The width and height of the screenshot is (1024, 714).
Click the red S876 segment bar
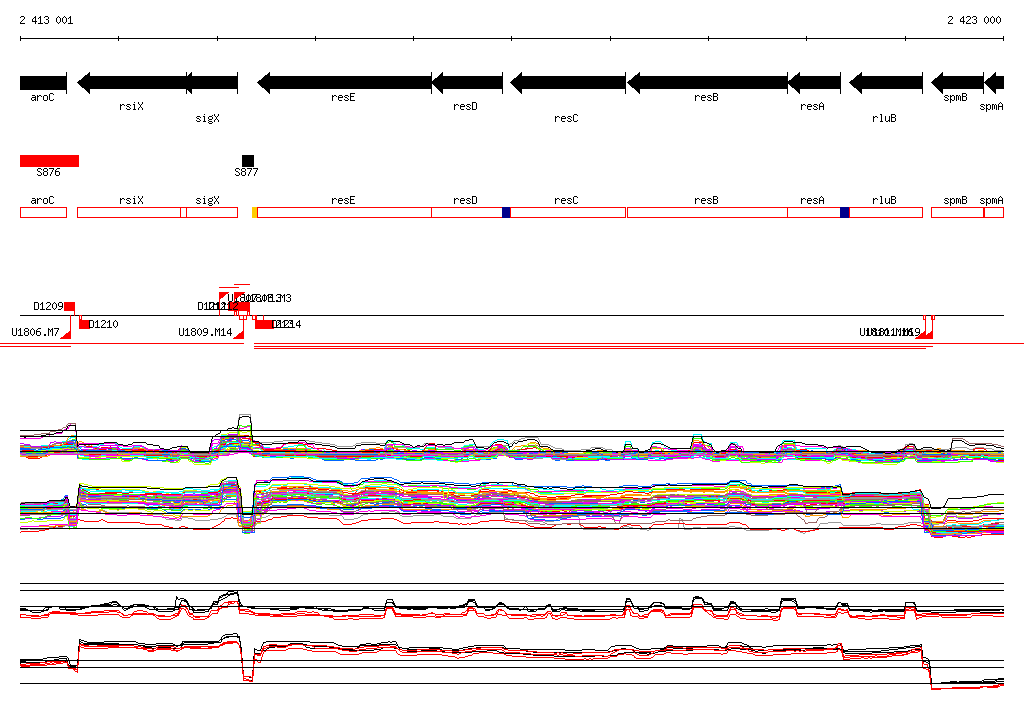pos(50,161)
